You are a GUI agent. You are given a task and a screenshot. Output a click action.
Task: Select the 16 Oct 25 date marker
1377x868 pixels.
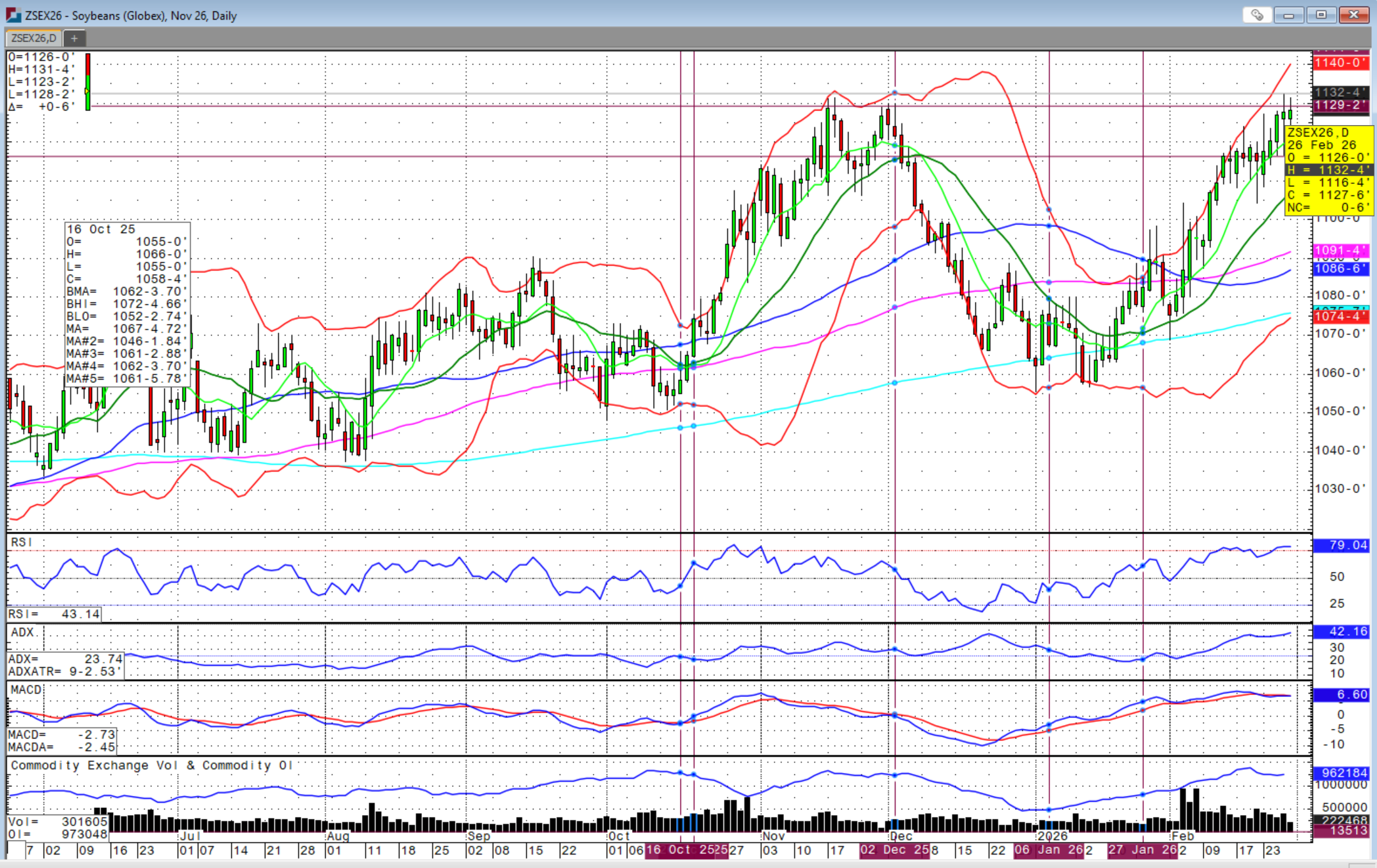pyautogui.click(x=679, y=850)
